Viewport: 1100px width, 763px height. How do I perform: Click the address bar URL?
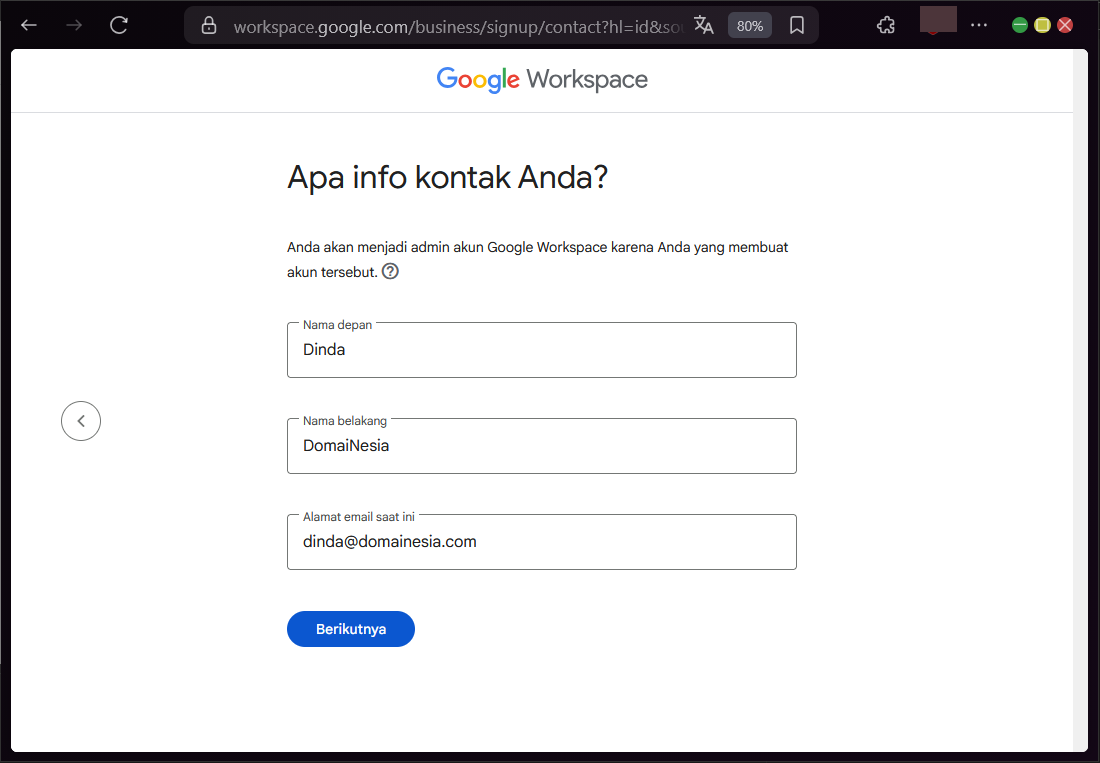(457, 27)
